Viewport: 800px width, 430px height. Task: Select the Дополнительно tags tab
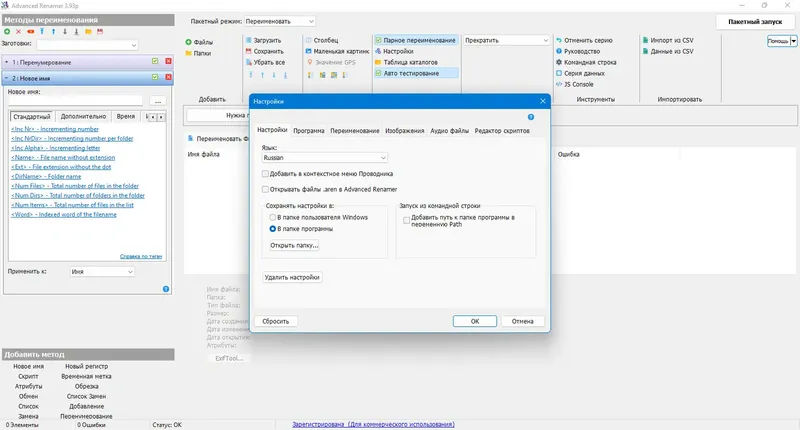tap(83, 117)
